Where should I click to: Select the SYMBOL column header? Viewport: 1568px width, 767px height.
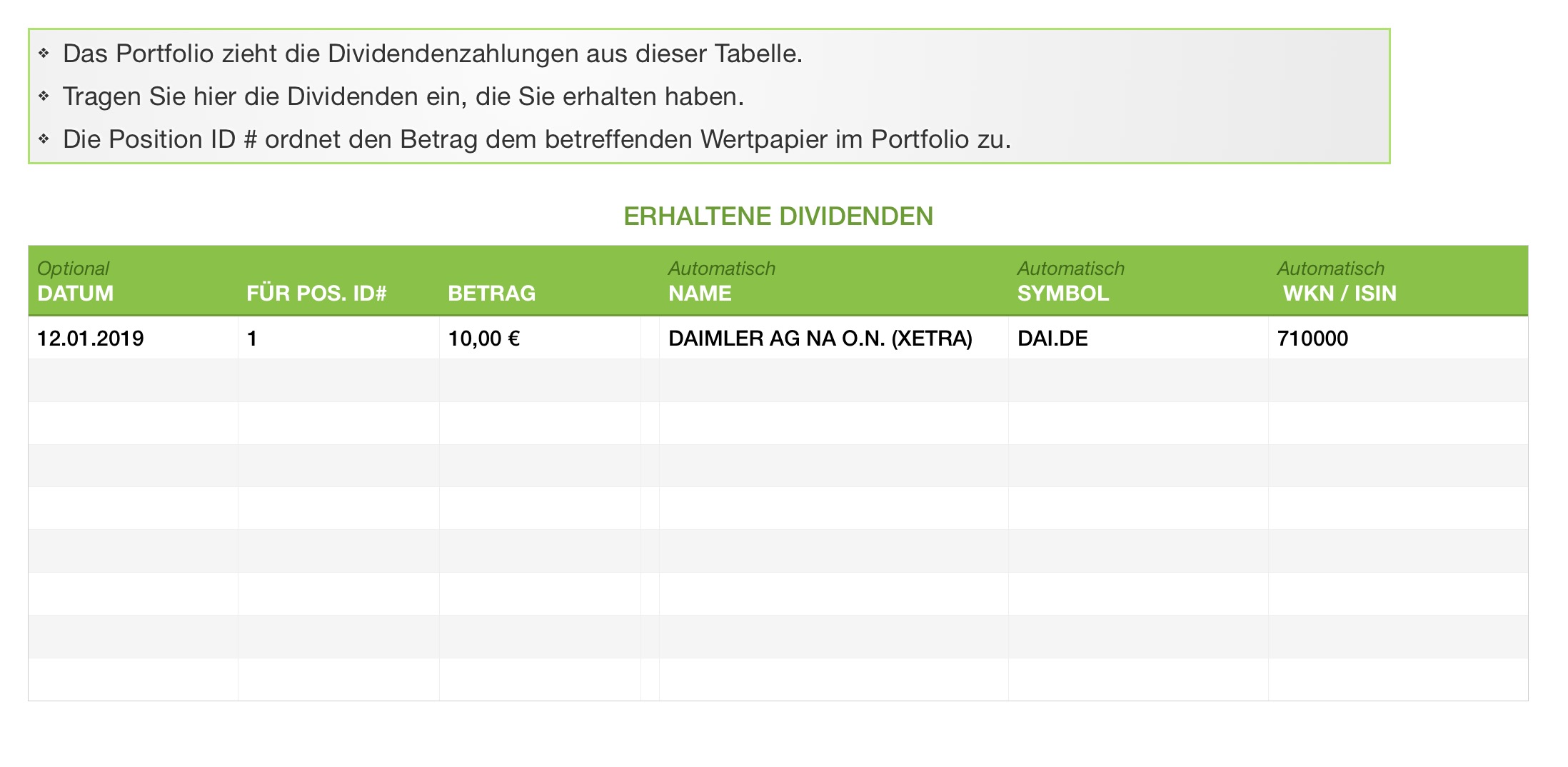pyautogui.click(x=1062, y=294)
